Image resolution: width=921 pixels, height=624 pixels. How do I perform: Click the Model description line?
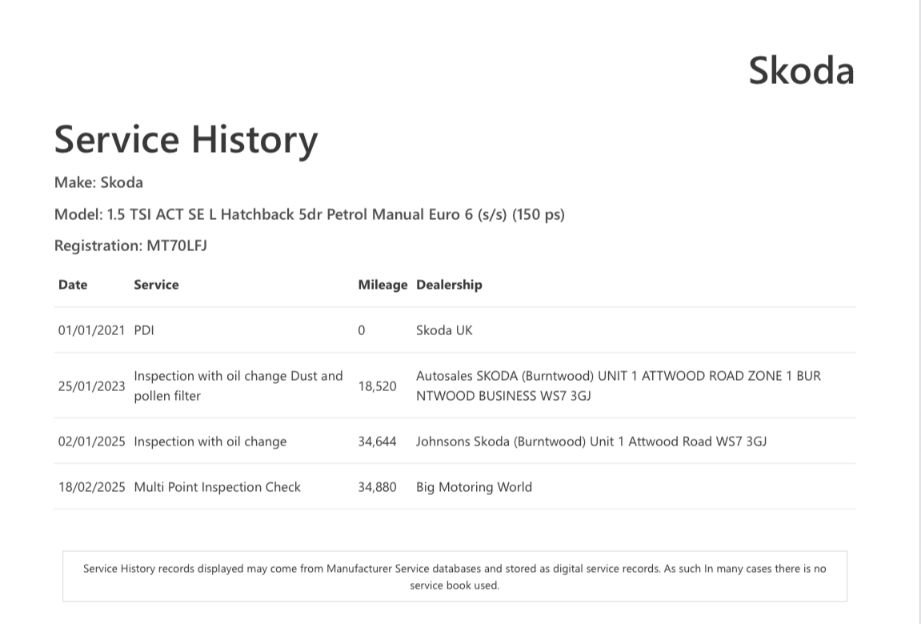[309, 214]
